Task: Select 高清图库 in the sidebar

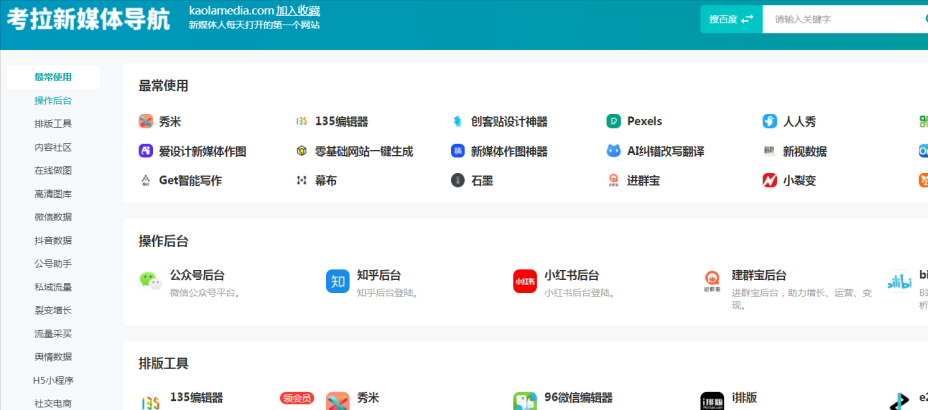Action: click(53, 193)
